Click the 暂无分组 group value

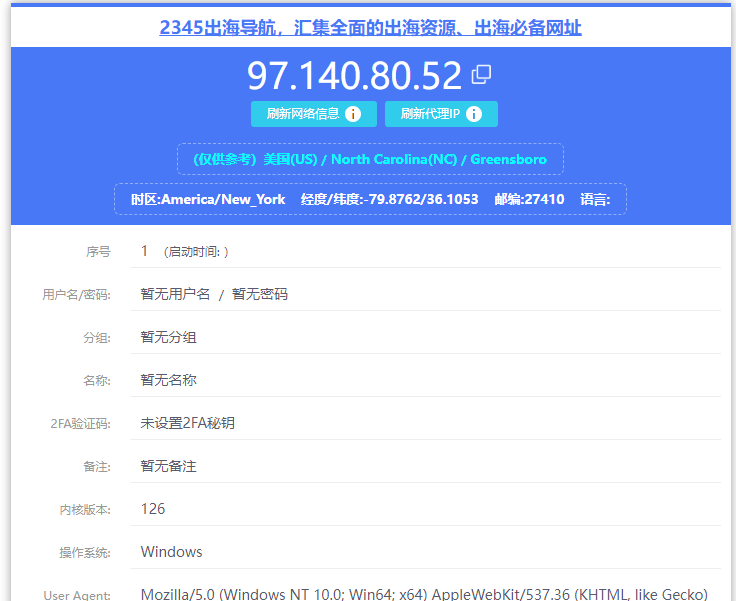point(168,337)
